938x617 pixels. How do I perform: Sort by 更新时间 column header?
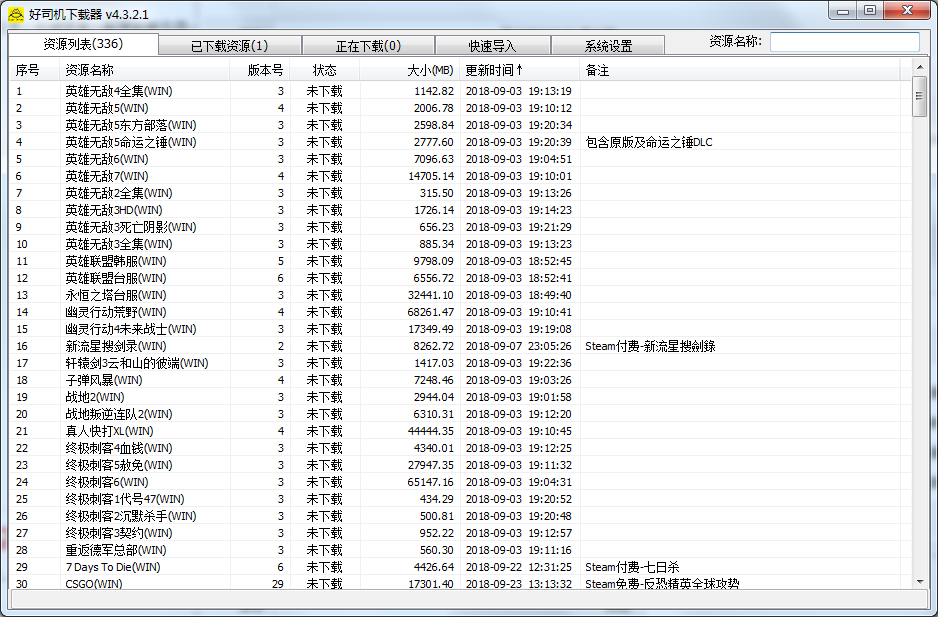coord(520,70)
